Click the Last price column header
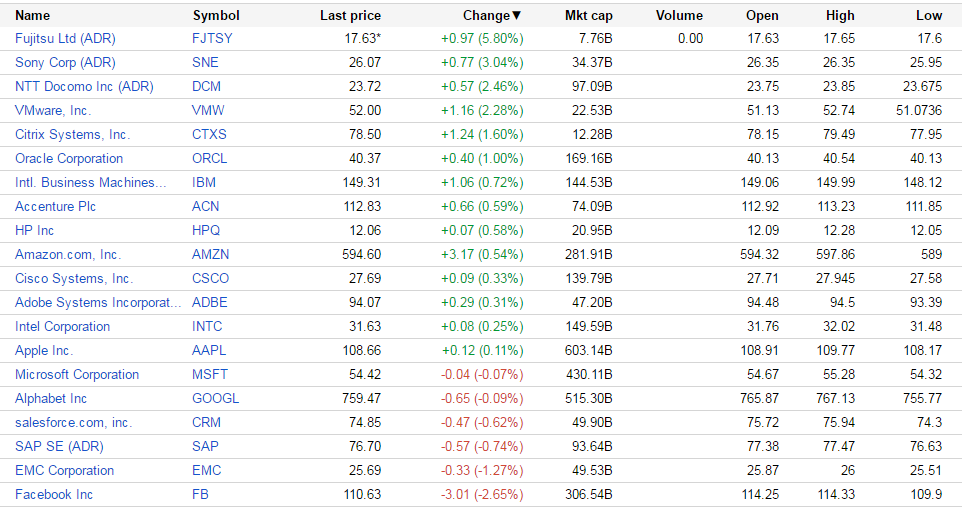 350,15
